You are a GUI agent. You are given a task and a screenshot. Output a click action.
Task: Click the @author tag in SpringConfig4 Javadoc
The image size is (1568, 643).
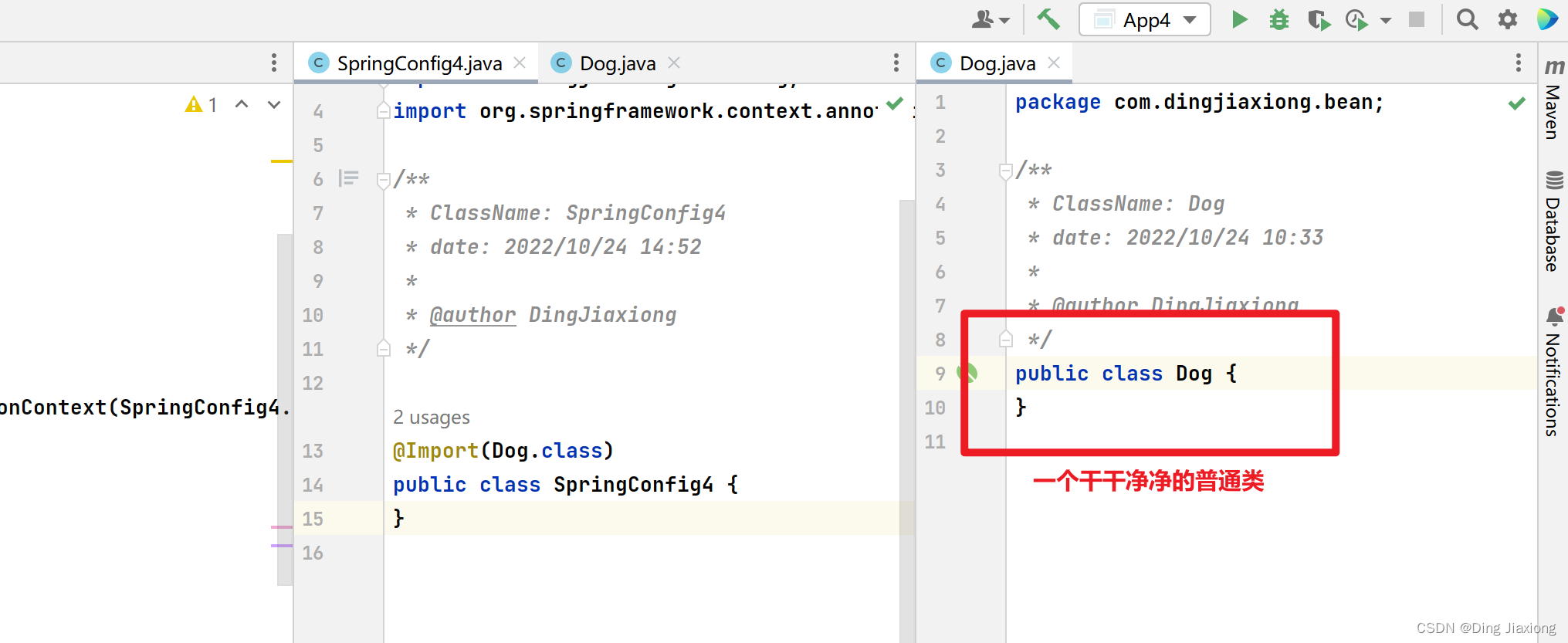472,315
